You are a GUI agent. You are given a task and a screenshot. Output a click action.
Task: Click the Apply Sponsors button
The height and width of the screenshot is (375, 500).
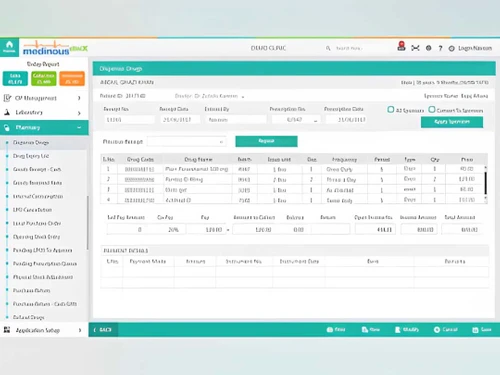click(452, 122)
